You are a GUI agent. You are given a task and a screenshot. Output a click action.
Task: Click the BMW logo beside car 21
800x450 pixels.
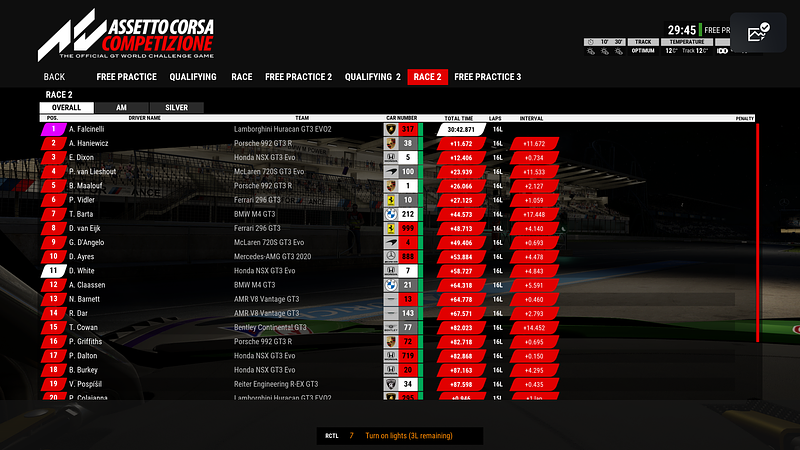point(391,285)
